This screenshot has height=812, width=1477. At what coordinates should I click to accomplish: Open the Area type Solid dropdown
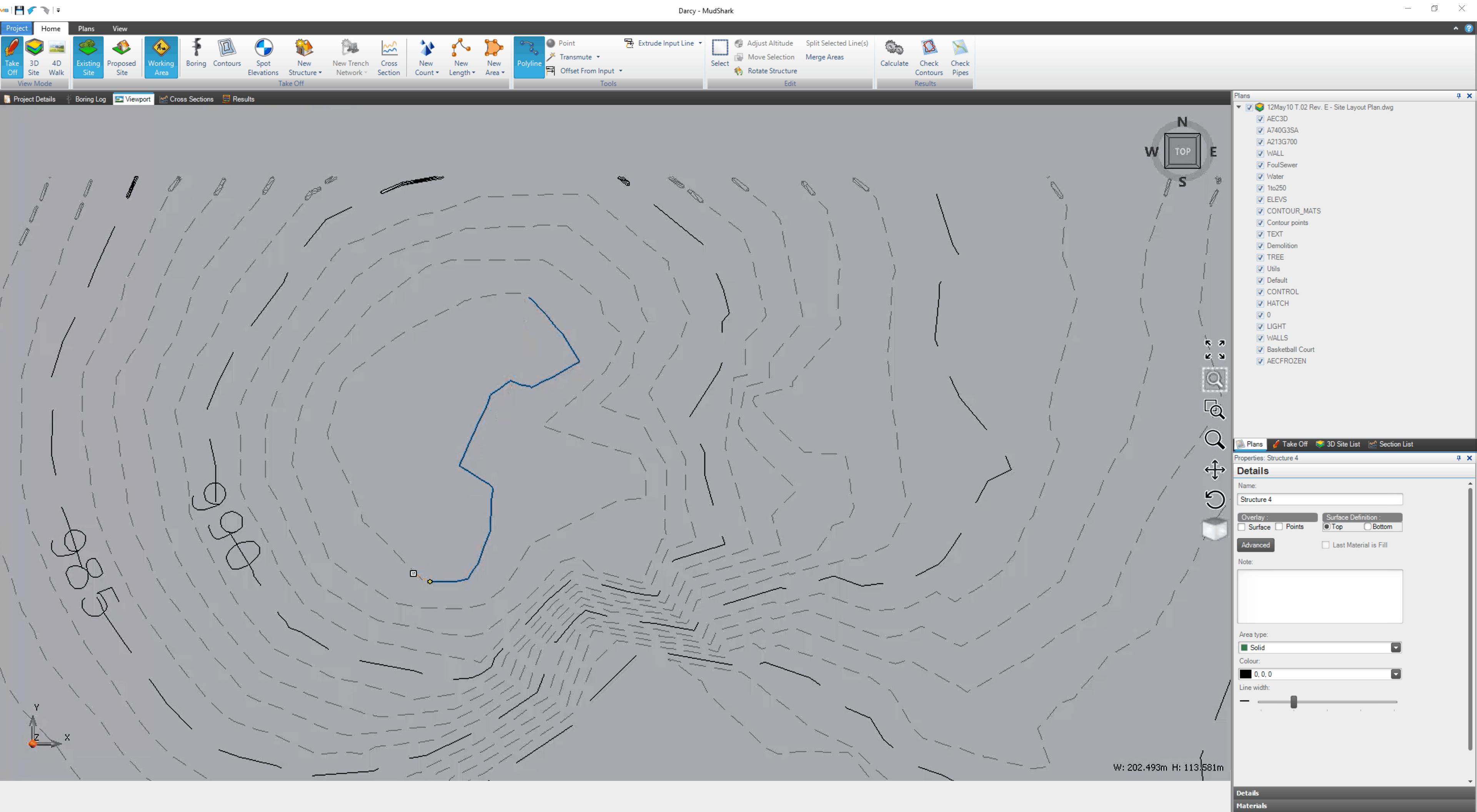pos(1395,647)
